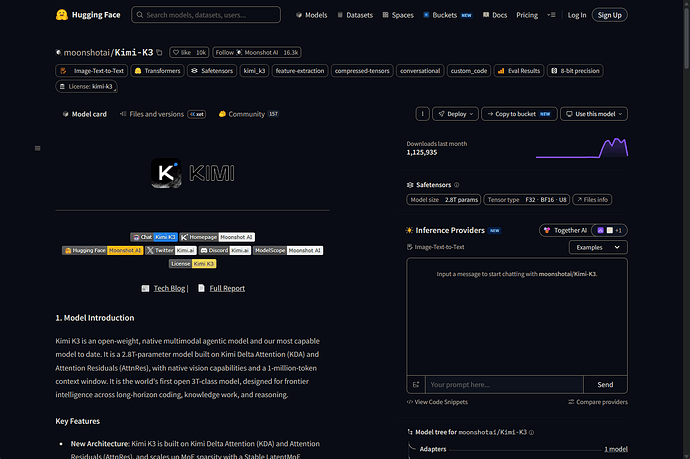Open the +1 additional providers selector
The height and width of the screenshot is (459, 690).
609,230
